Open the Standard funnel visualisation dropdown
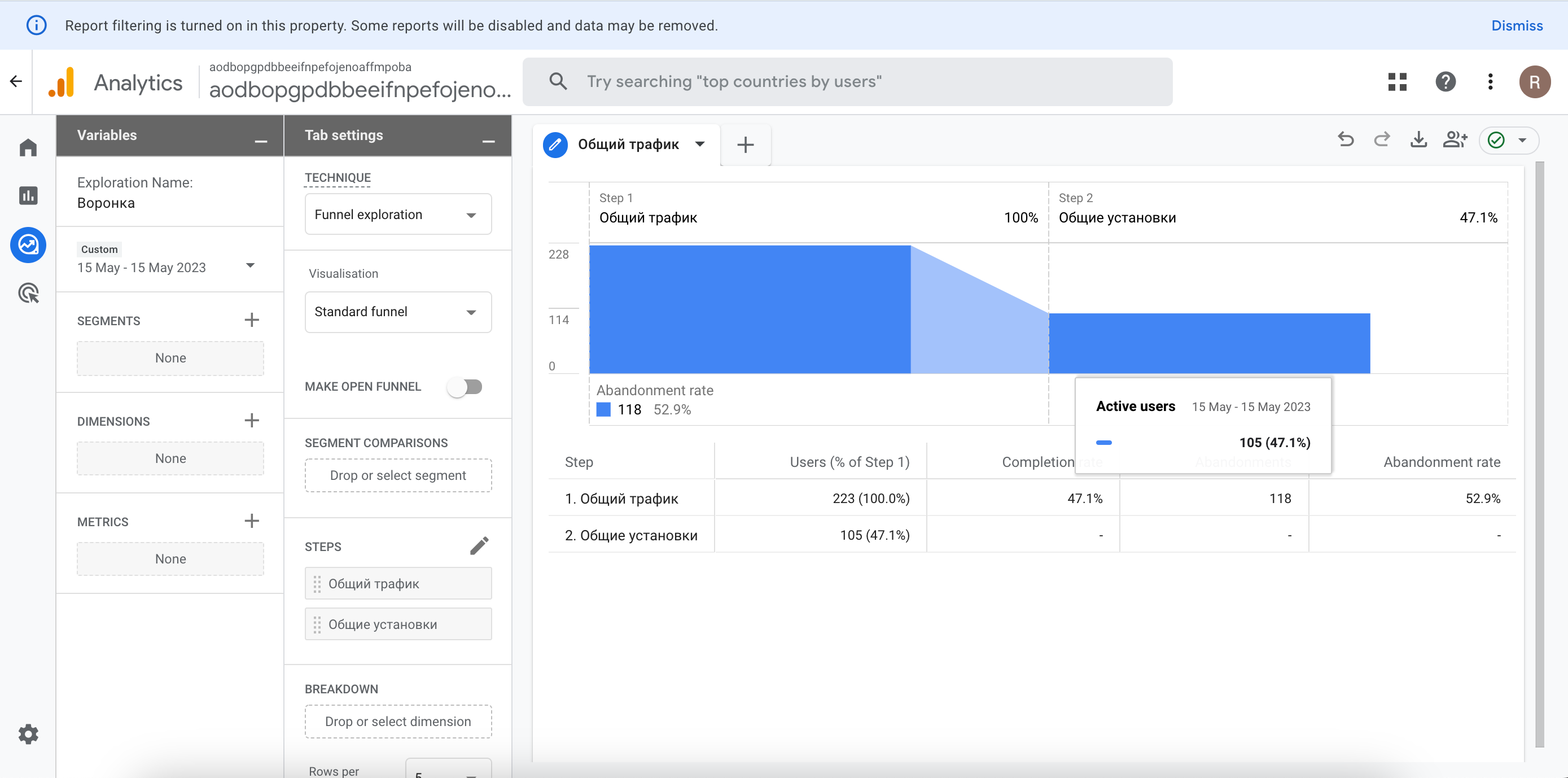This screenshot has height=778, width=1568. point(398,312)
